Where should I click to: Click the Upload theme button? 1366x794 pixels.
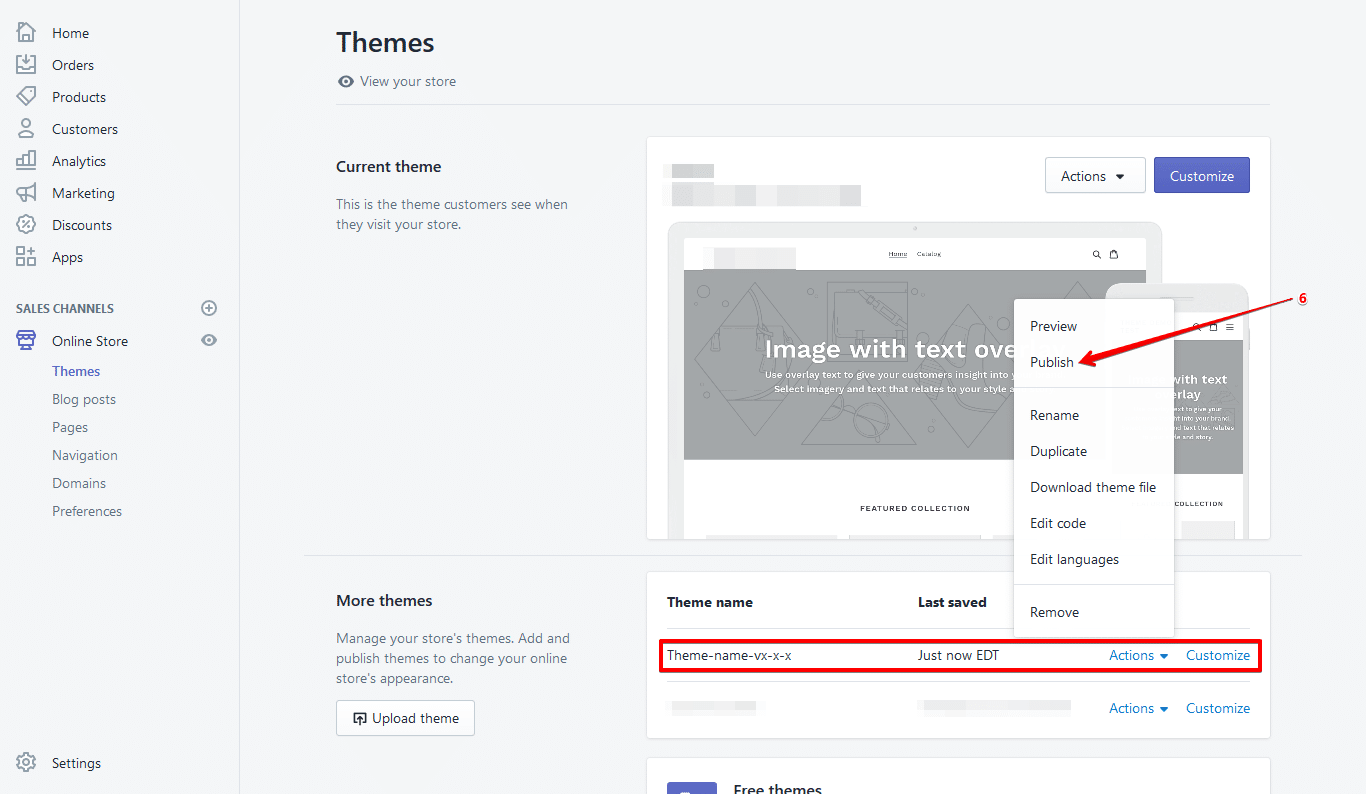(x=405, y=718)
